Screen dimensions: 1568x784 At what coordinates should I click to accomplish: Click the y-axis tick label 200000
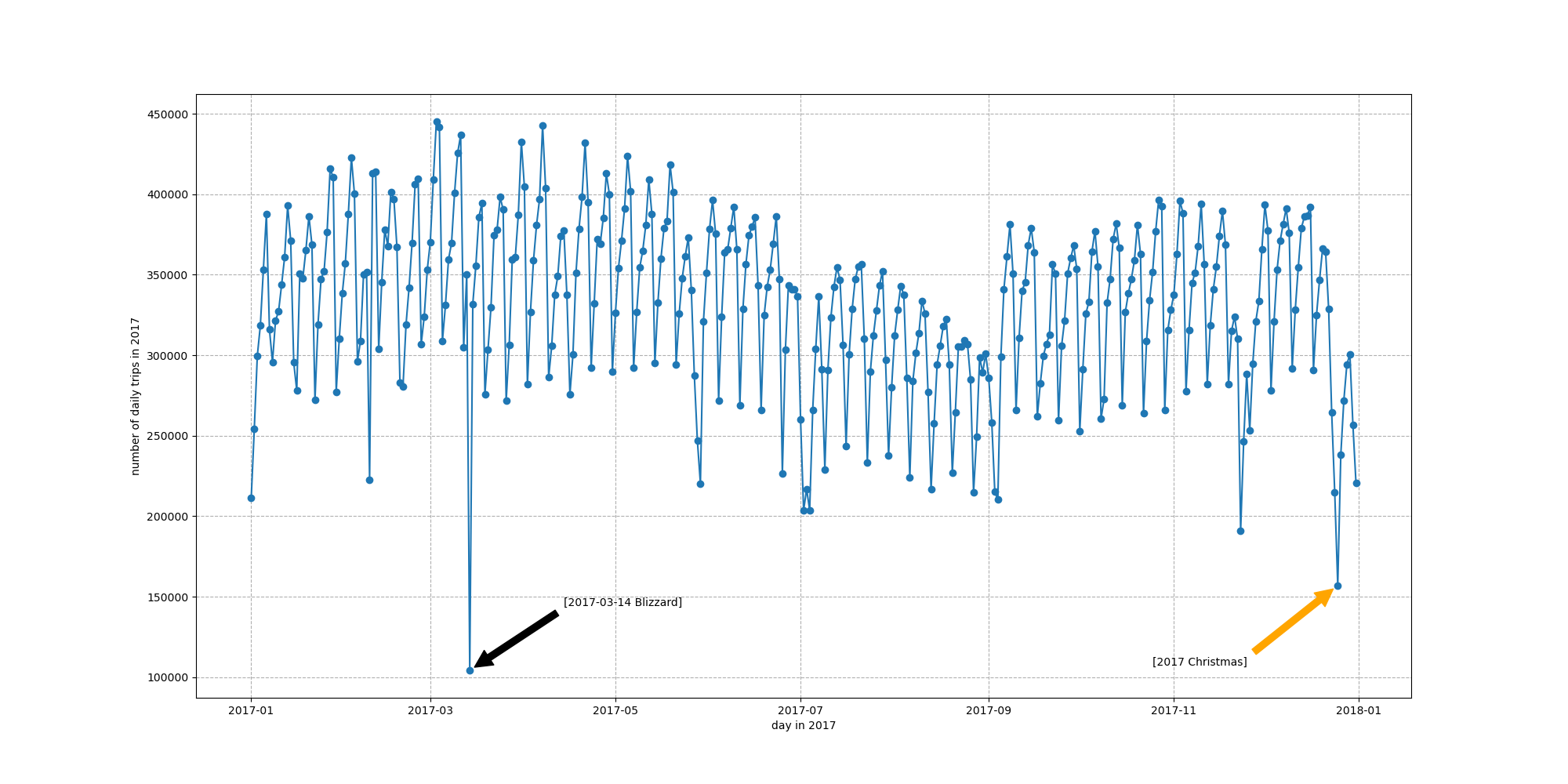click(168, 517)
